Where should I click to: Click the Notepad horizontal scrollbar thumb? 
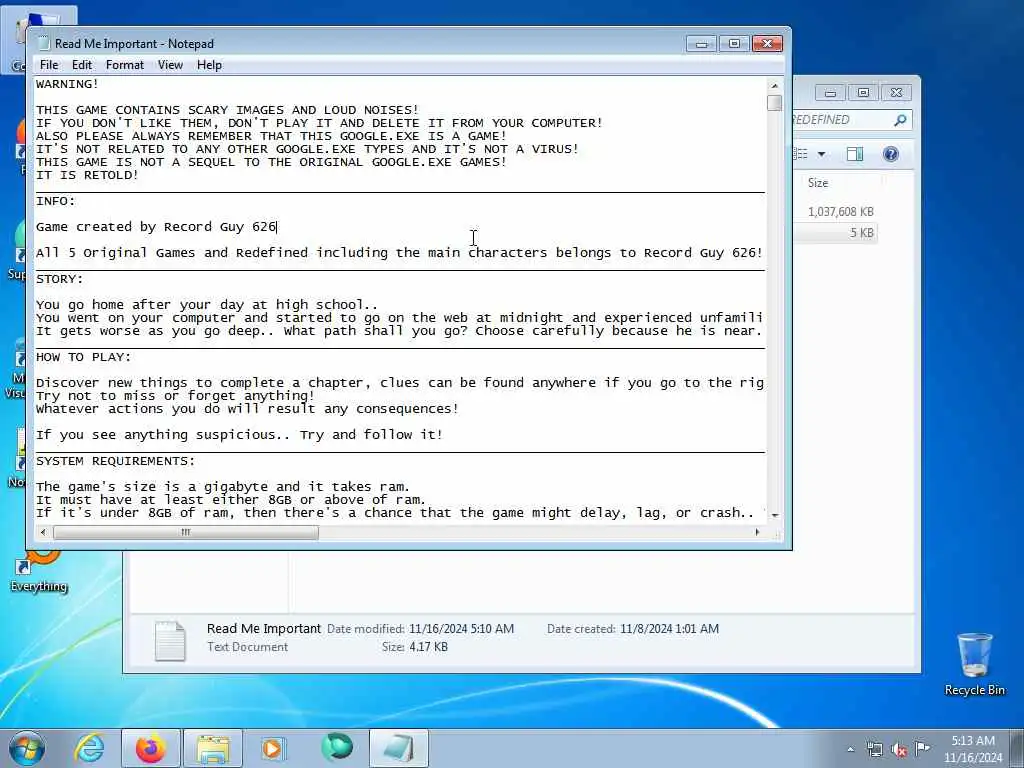pos(185,532)
